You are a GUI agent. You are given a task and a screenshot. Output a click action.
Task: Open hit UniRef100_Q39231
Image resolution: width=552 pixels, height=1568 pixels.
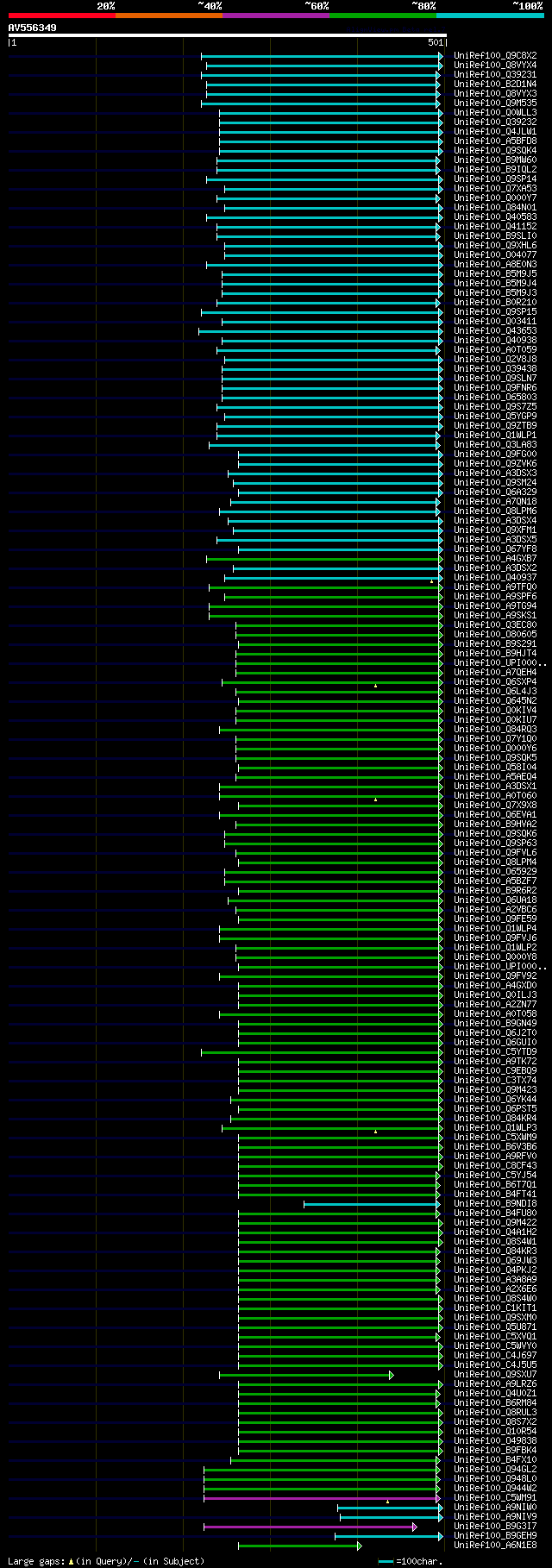coord(495,75)
